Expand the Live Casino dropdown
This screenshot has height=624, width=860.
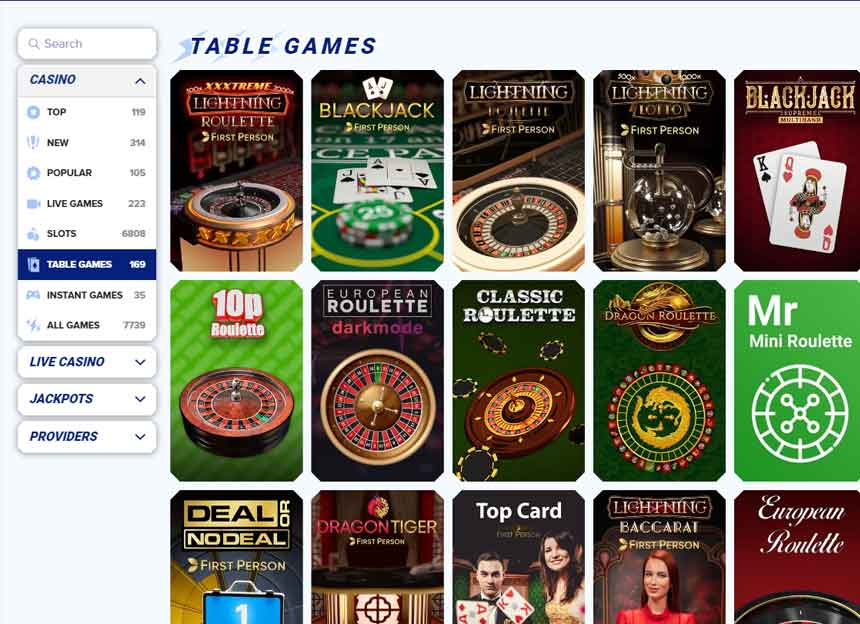(140, 362)
